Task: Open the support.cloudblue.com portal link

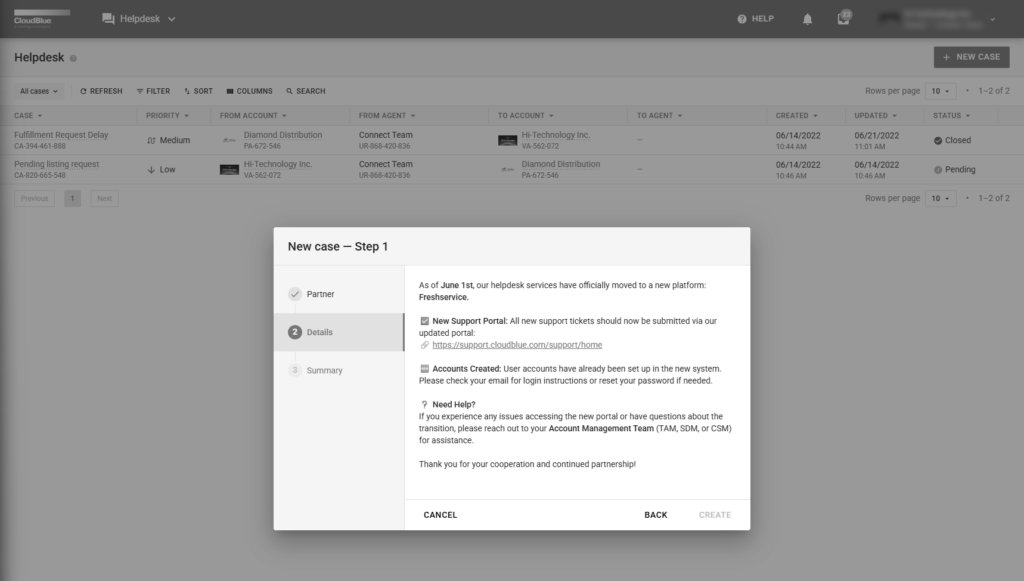Action: pos(516,345)
